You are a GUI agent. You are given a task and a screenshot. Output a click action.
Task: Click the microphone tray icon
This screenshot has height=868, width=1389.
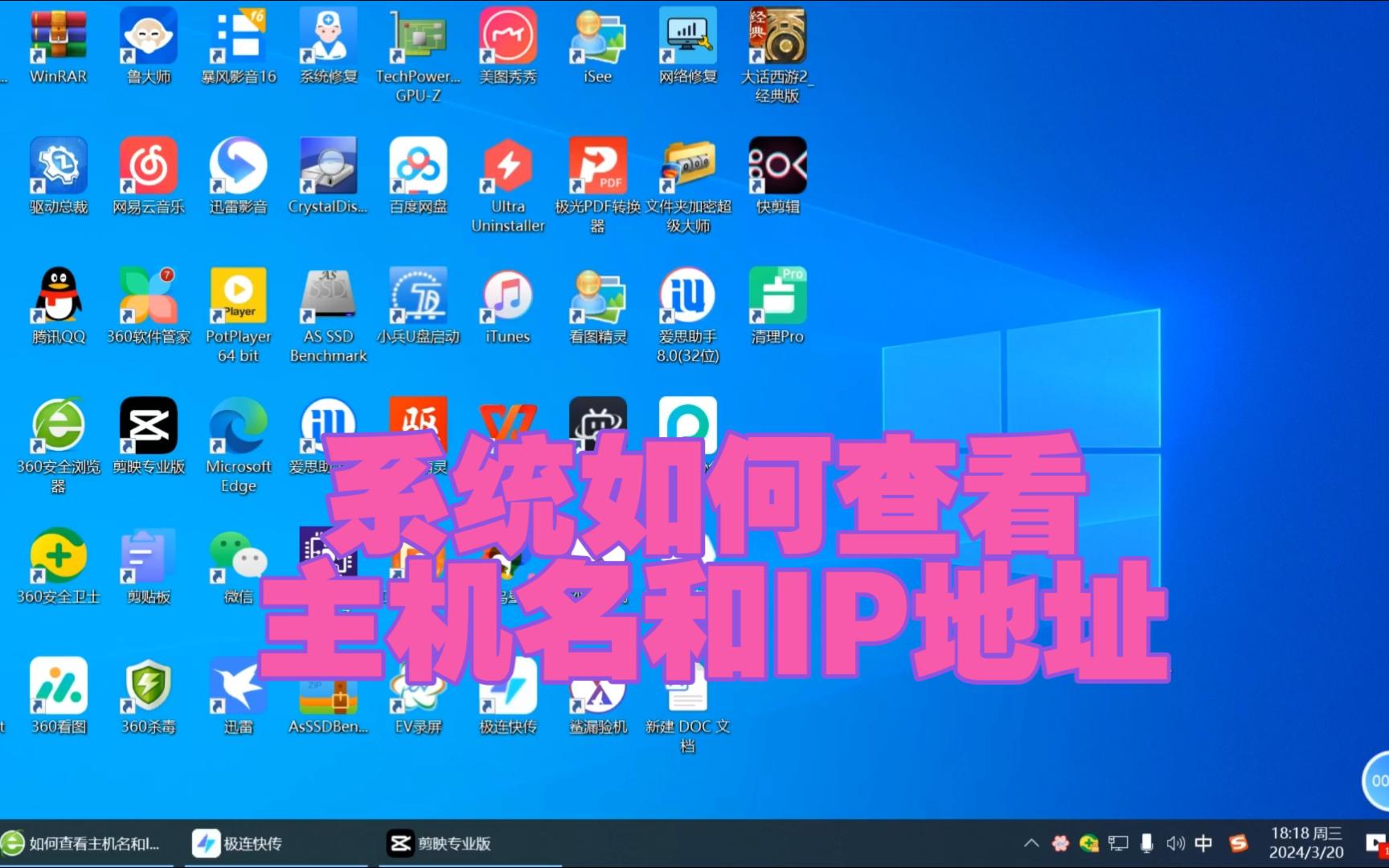click(x=1147, y=843)
